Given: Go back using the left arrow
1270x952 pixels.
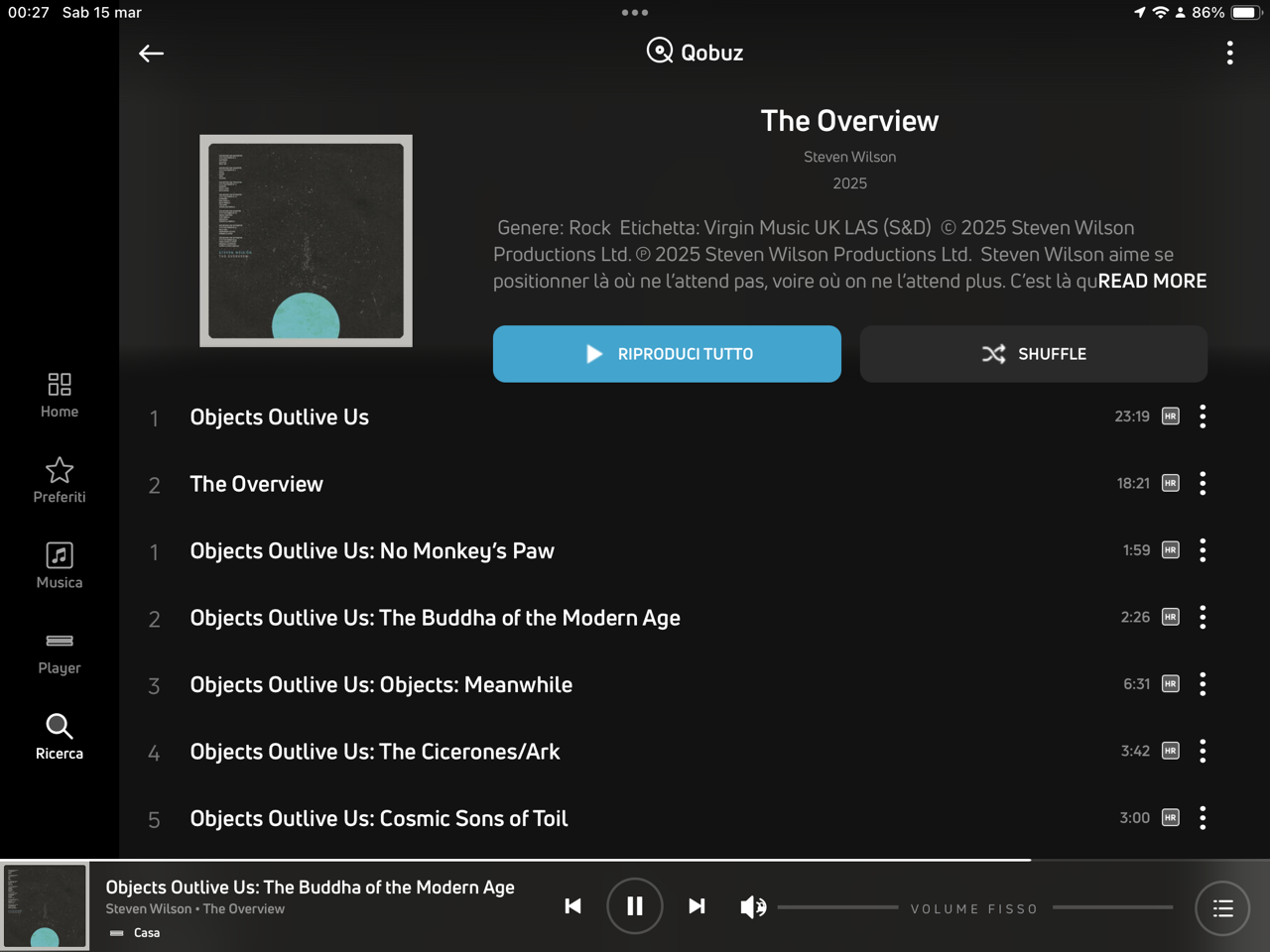Looking at the screenshot, I should 151,54.
